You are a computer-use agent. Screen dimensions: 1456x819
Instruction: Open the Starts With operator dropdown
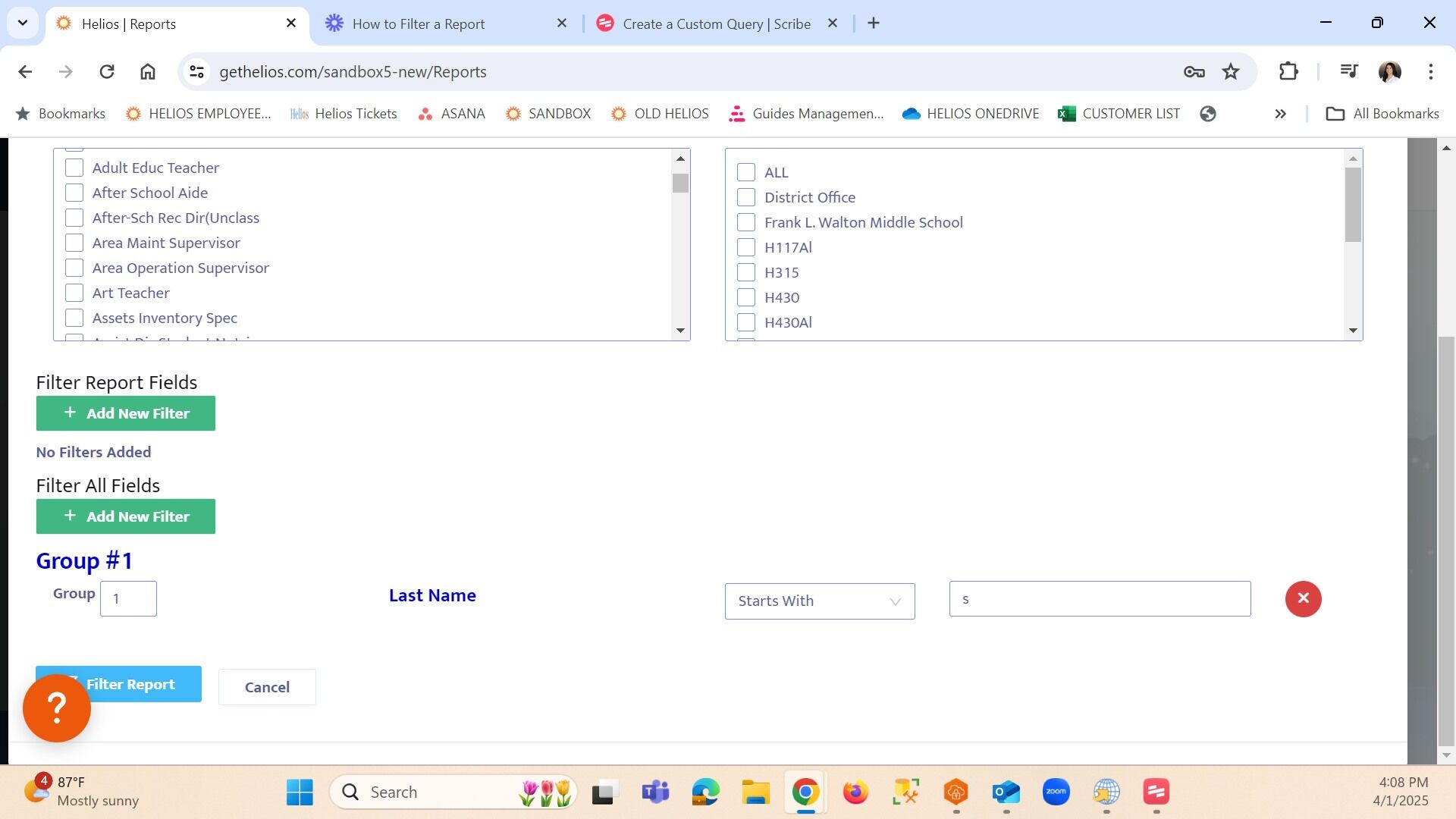pos(819,601)
